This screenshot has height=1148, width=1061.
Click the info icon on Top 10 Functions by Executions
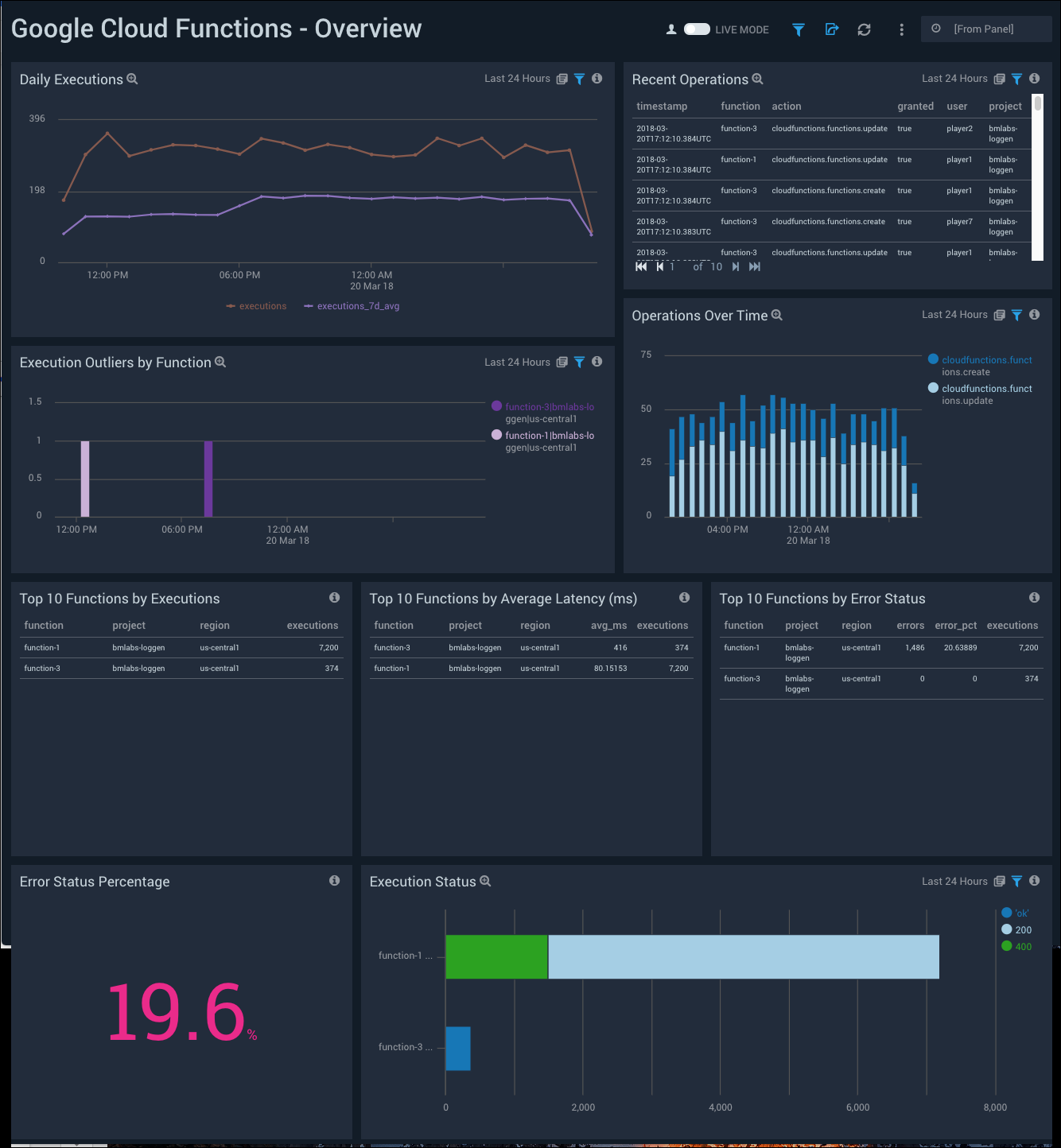335,597
